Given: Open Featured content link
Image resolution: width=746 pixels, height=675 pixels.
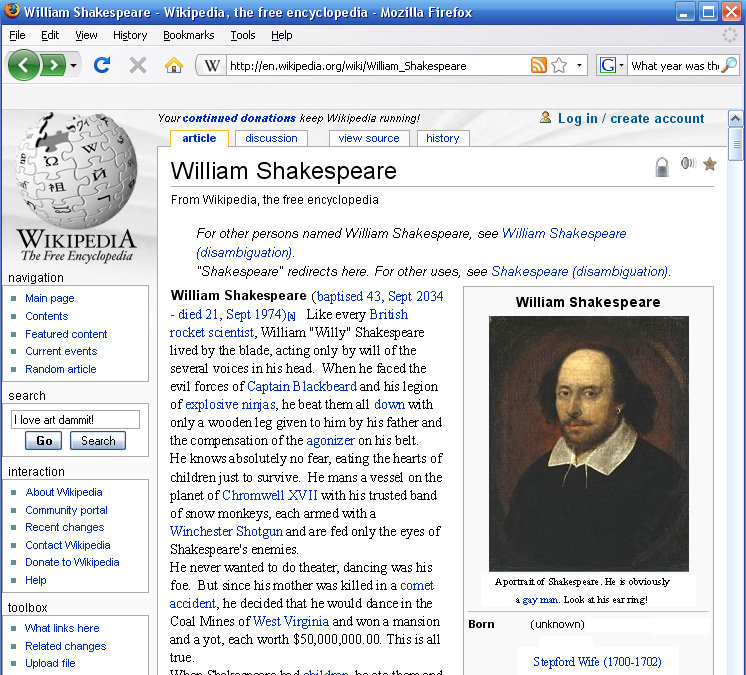Looking at the screenshot, I should coord(66,334).
